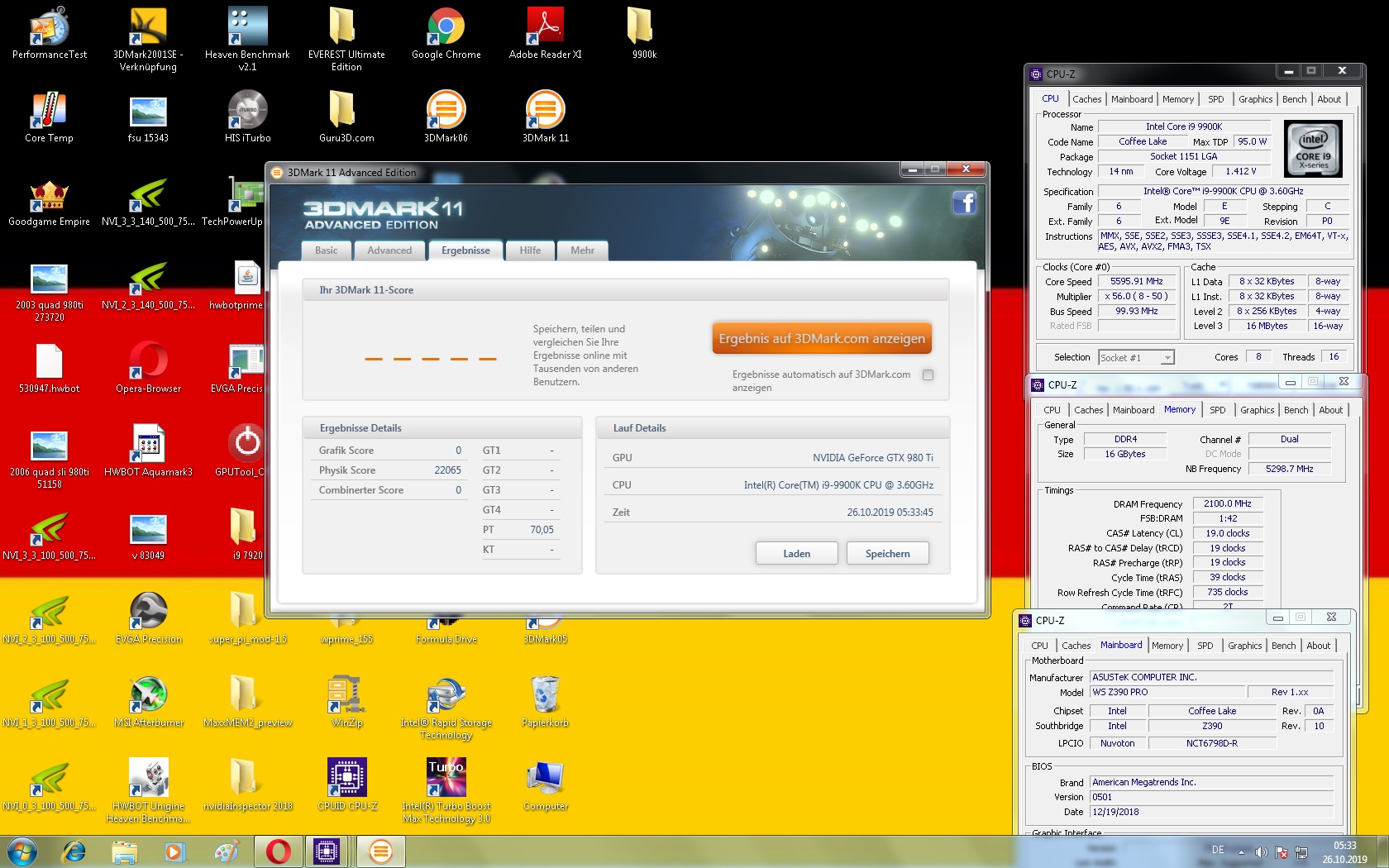Open MaxxMEM2_preview folder
Image resolution: width=1389 pixels, height=868 pixels.
[x=247, y=702]
